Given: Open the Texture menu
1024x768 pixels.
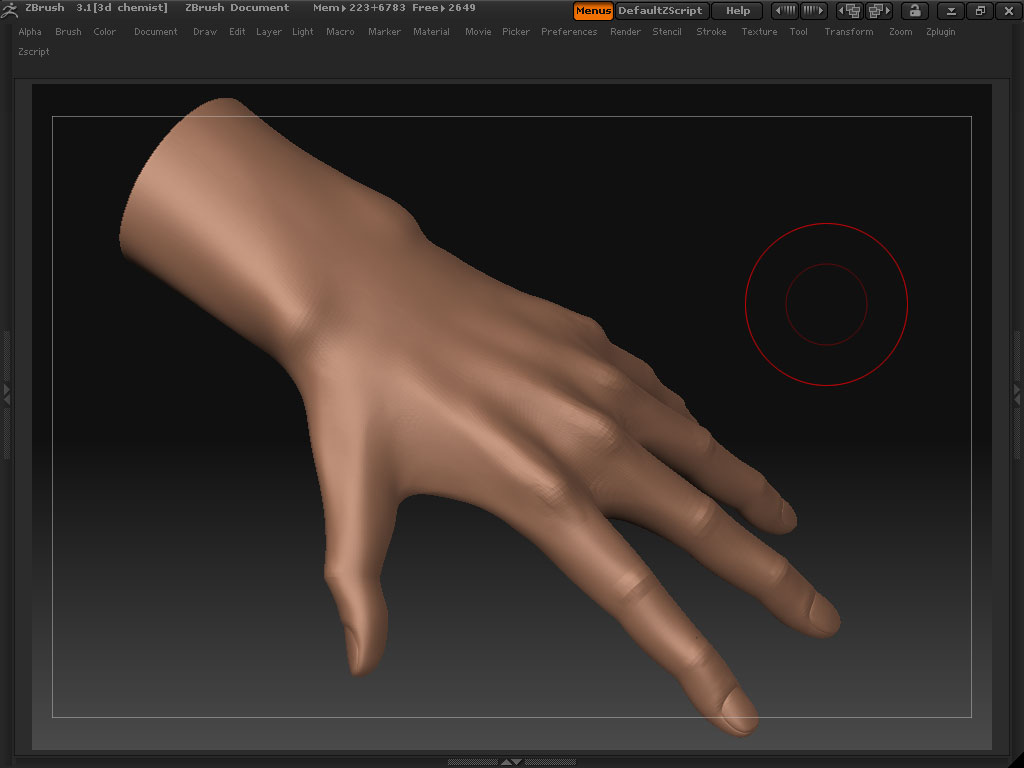Looking at the screenshot, I should 759,31.
